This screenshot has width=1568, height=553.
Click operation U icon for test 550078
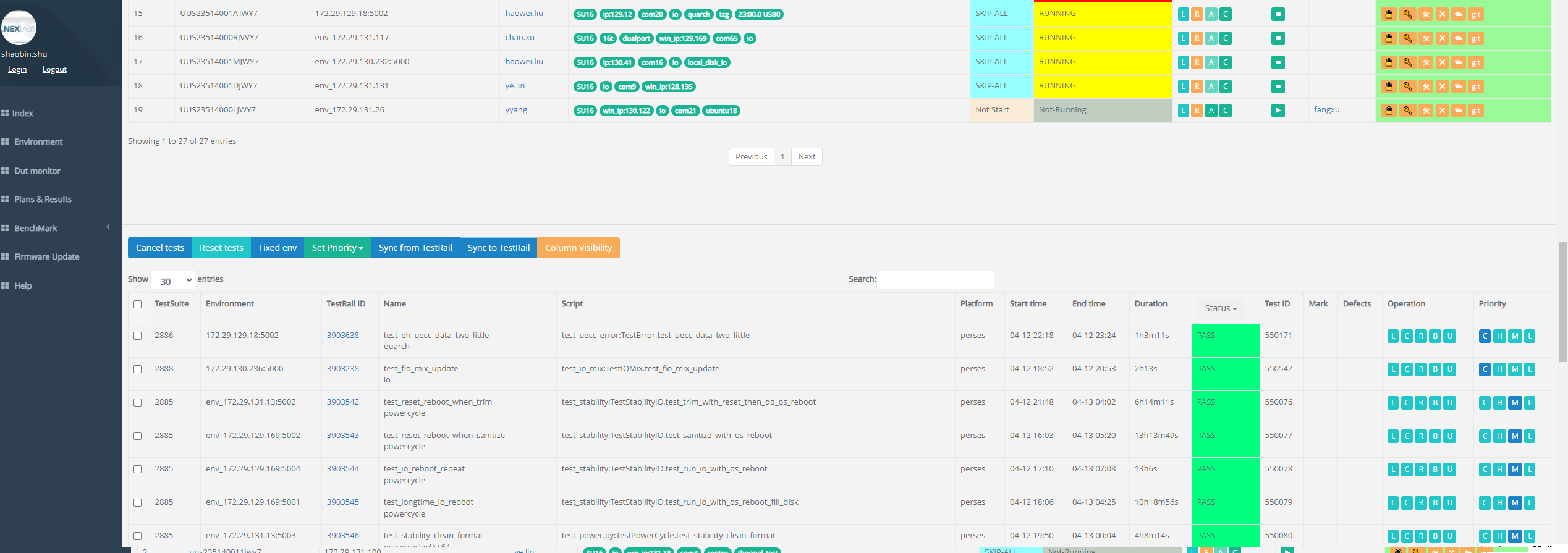click(x=1450, y=470)
